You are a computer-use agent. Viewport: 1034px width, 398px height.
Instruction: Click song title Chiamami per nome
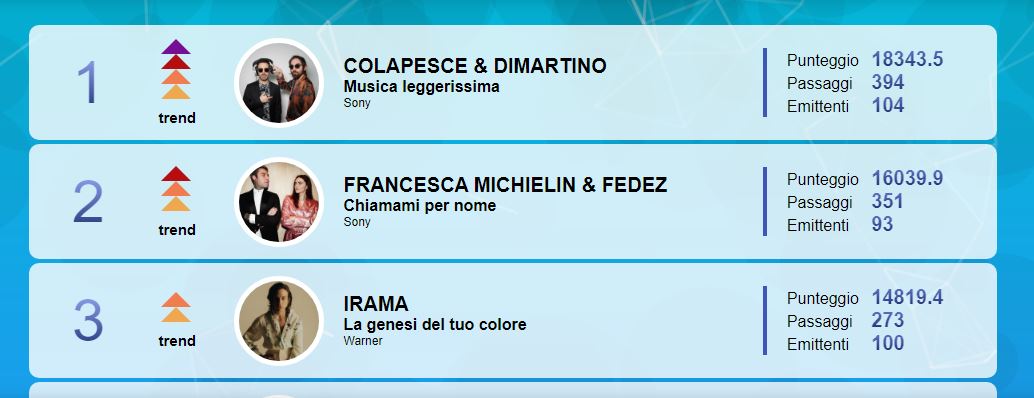click(x=419, y=206)
